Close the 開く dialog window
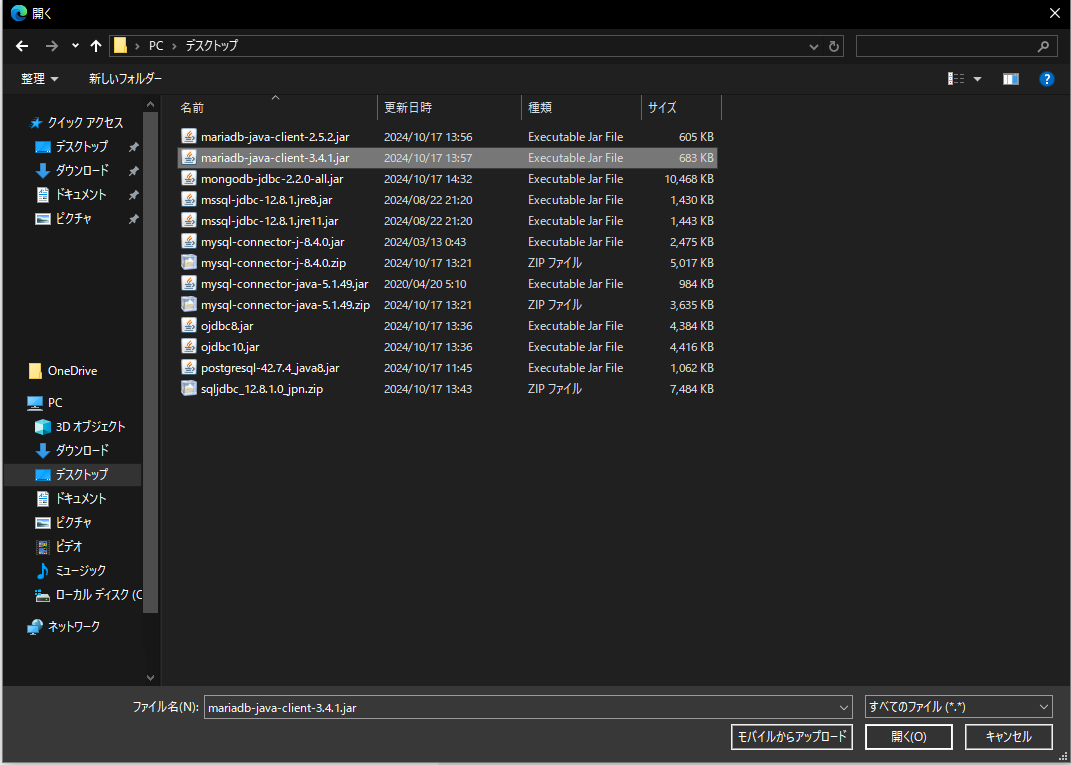1071x765 pixels. (x=1054, y=14)
